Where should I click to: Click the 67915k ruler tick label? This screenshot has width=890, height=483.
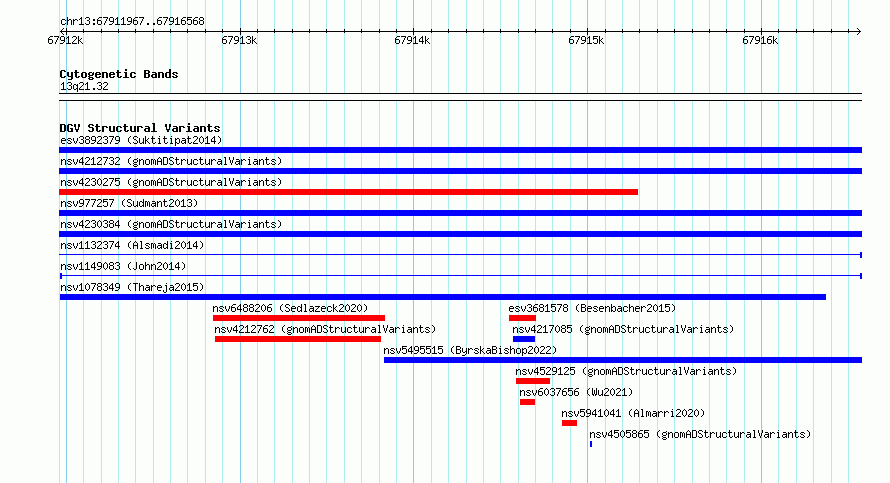click(x=586, y=40)
